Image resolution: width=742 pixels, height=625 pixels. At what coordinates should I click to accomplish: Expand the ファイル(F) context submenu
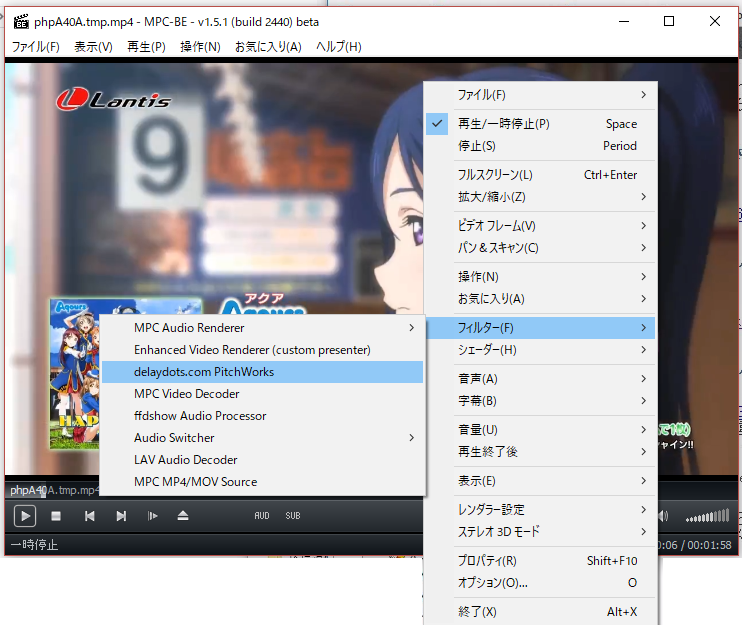pyautogui.click(x=540, y=95)
